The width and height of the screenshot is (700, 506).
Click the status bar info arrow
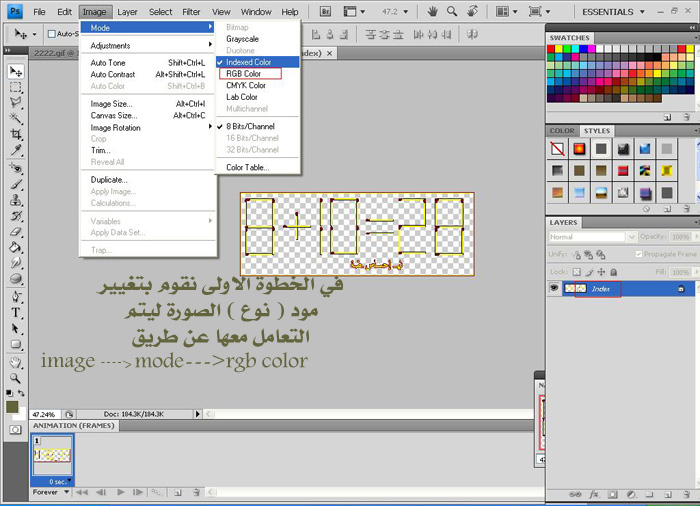tap(197, 414)
